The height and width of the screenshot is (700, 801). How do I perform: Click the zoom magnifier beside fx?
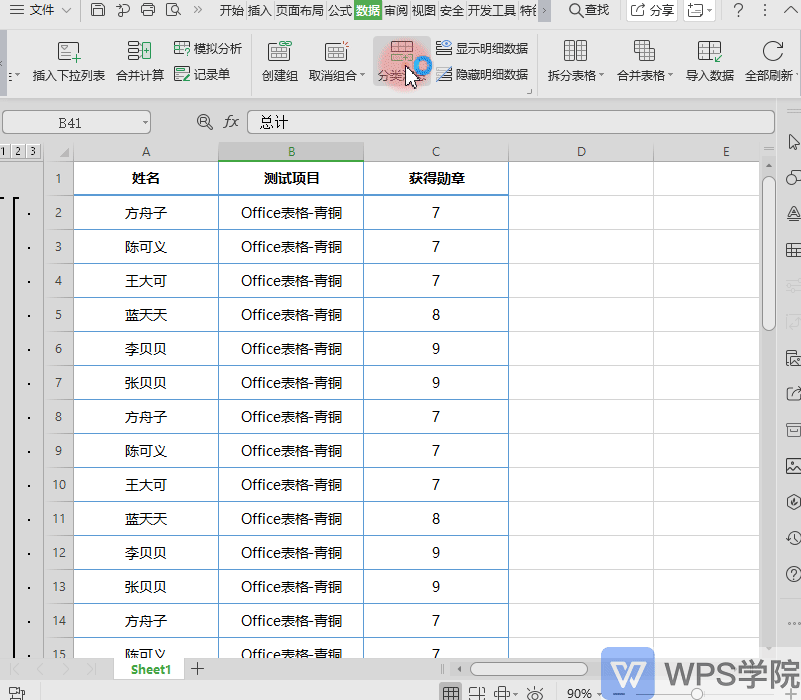click(x=204, y=122)
